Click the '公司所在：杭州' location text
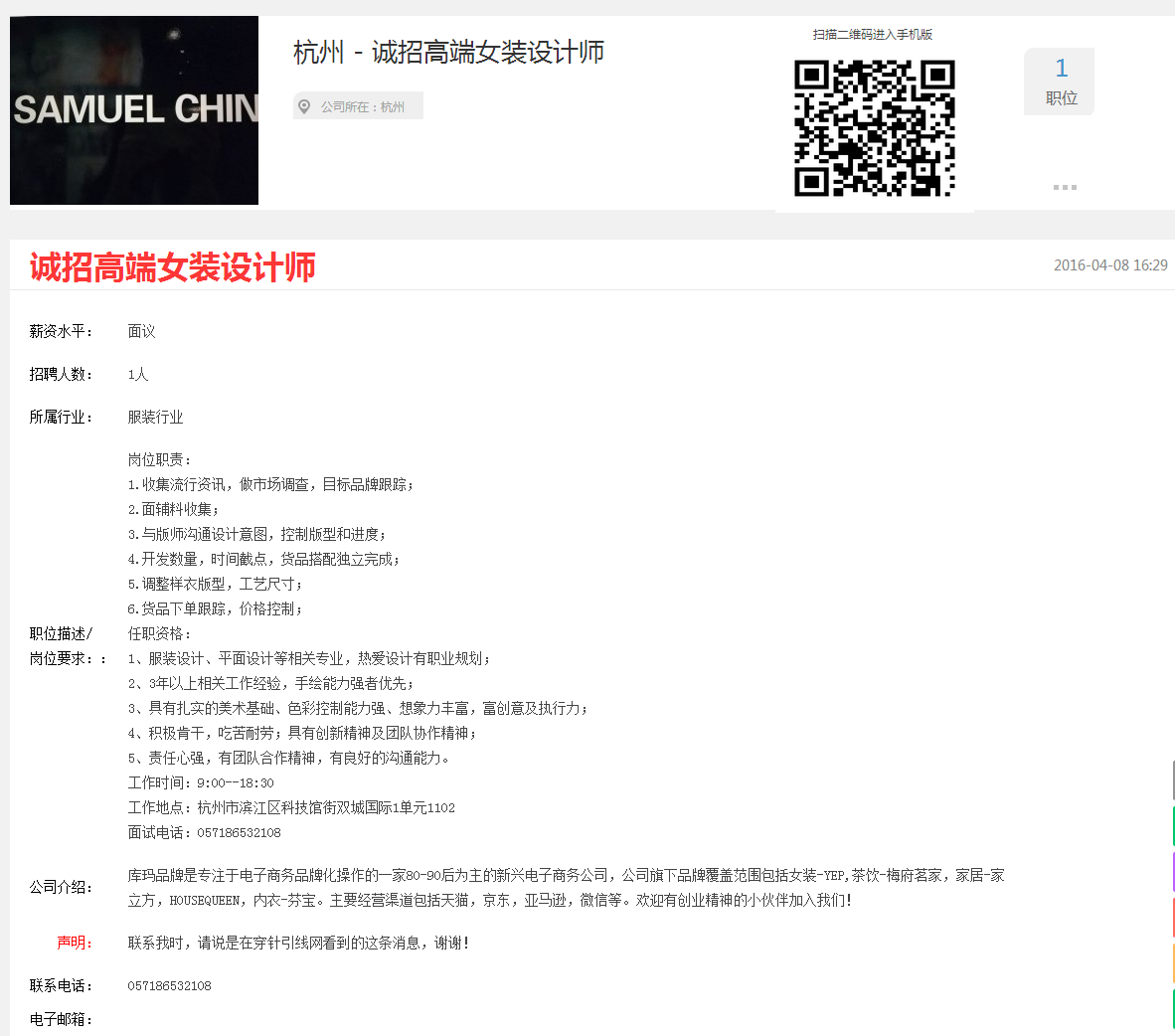The height and width of the screenshot is (1036, 1175). click(x=362, y=106)
